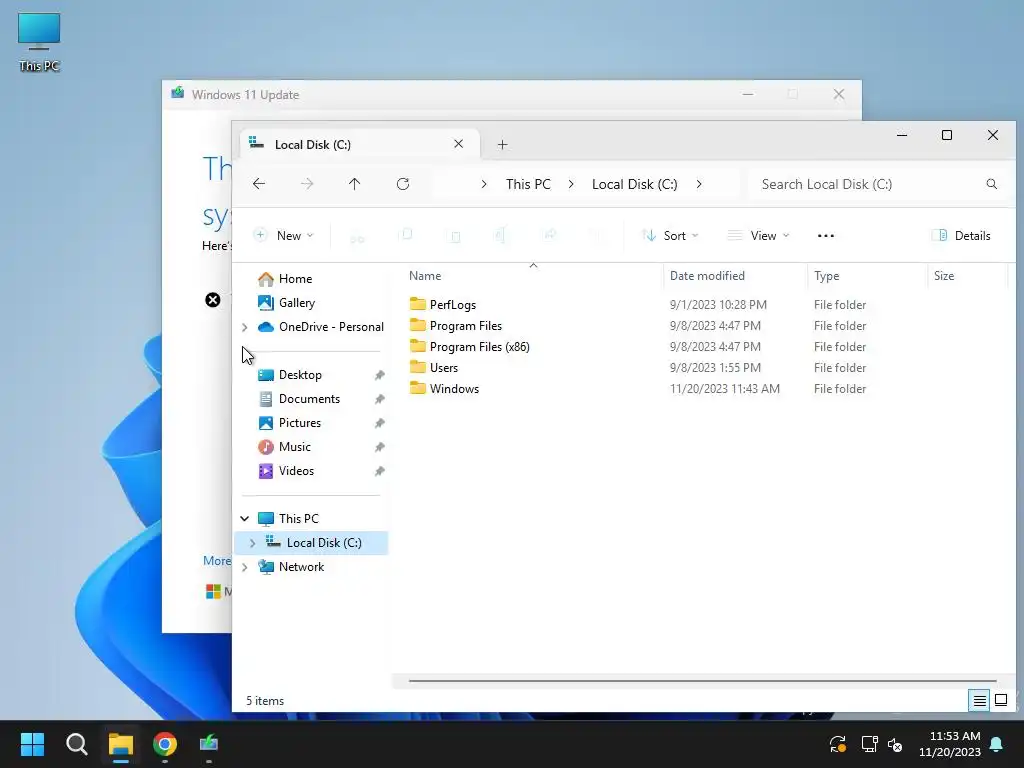Add a new Explorer tab

click(x=502, y=144)
